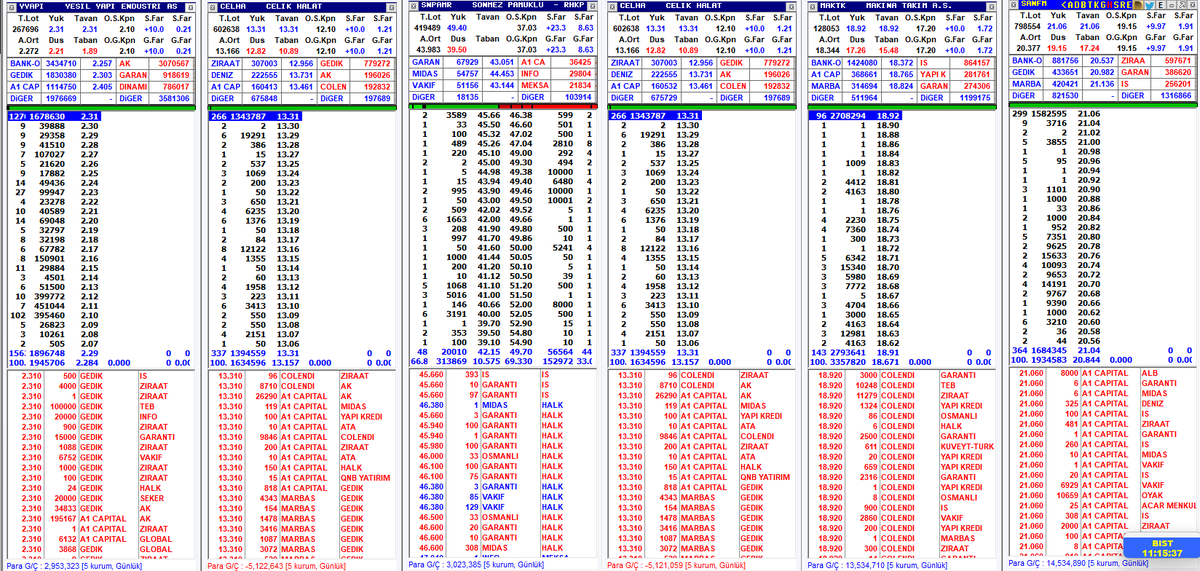Open system menu icon of MAKTK window

tap(813, 5)
